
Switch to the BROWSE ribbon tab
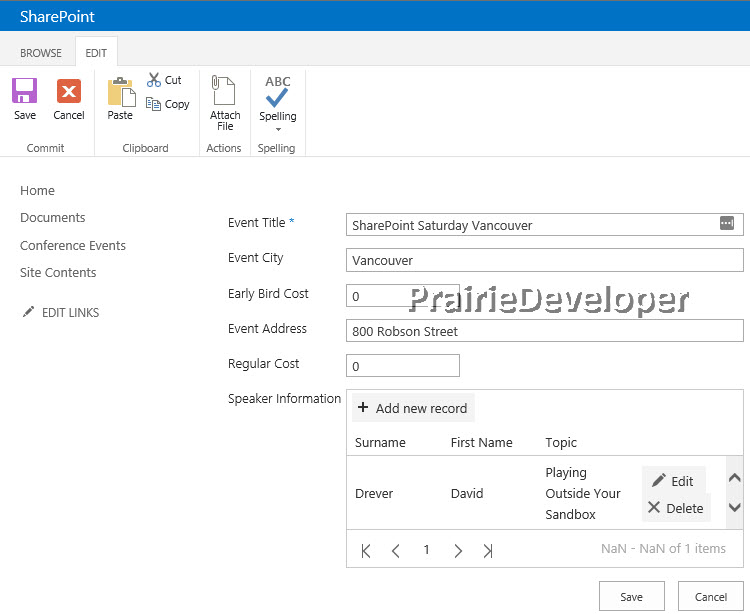point(41,53)
